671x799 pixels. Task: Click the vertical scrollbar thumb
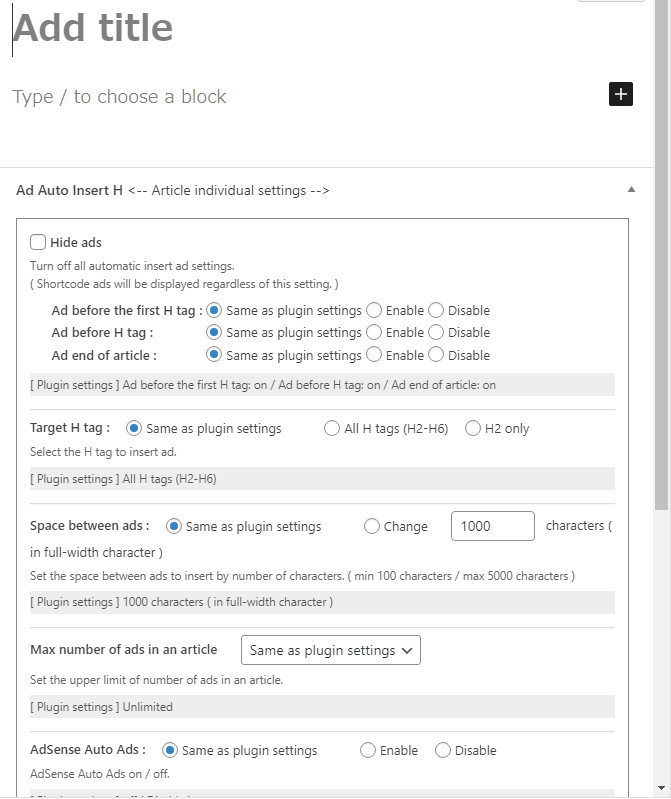661,255
